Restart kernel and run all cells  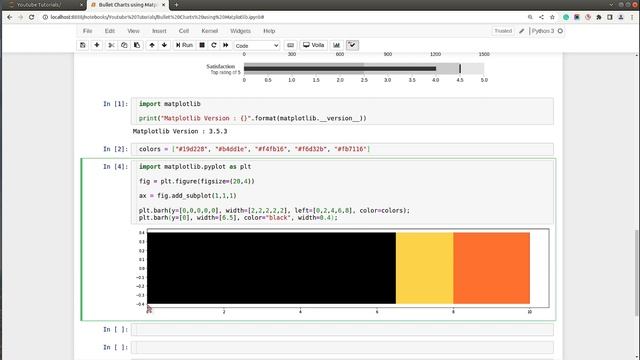225,45
